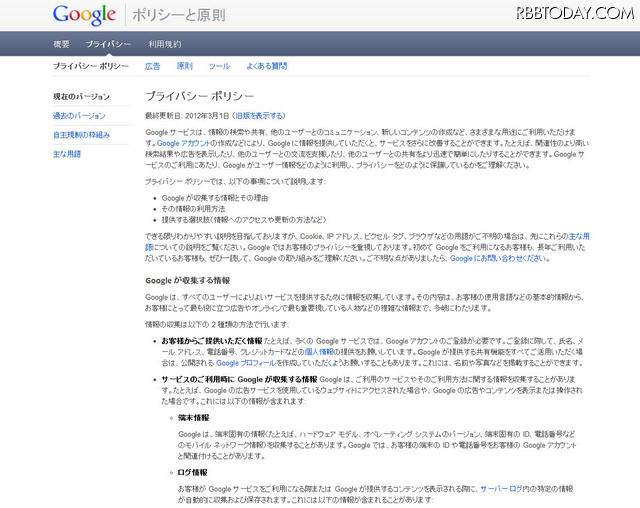Click Google にお問い合わせください link
This screenshot has height=508, width=640.
498,258
